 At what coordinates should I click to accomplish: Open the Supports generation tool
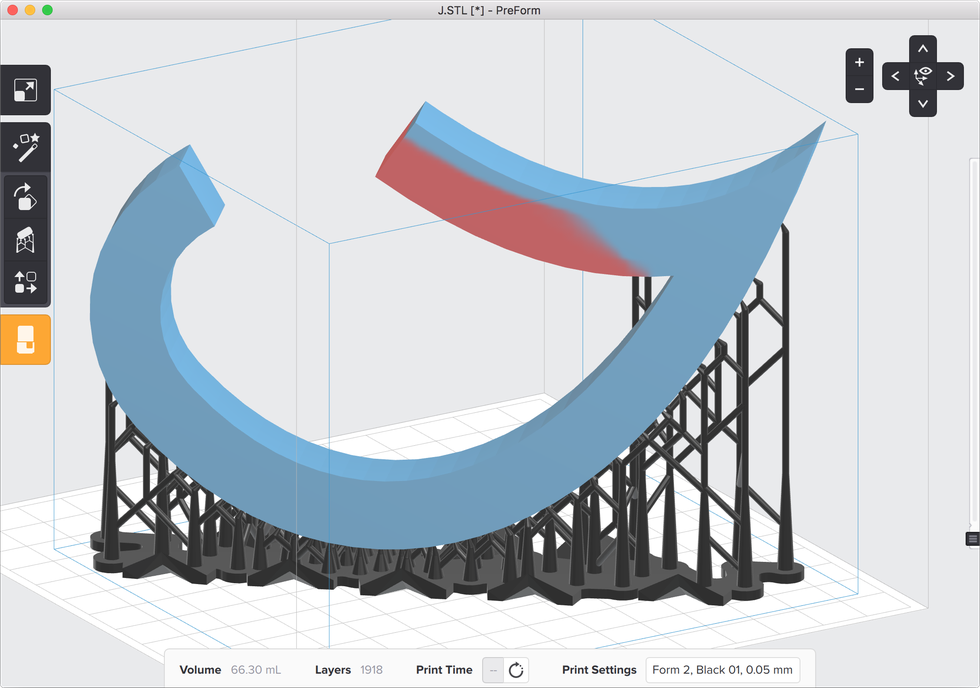tap(25, 240)
